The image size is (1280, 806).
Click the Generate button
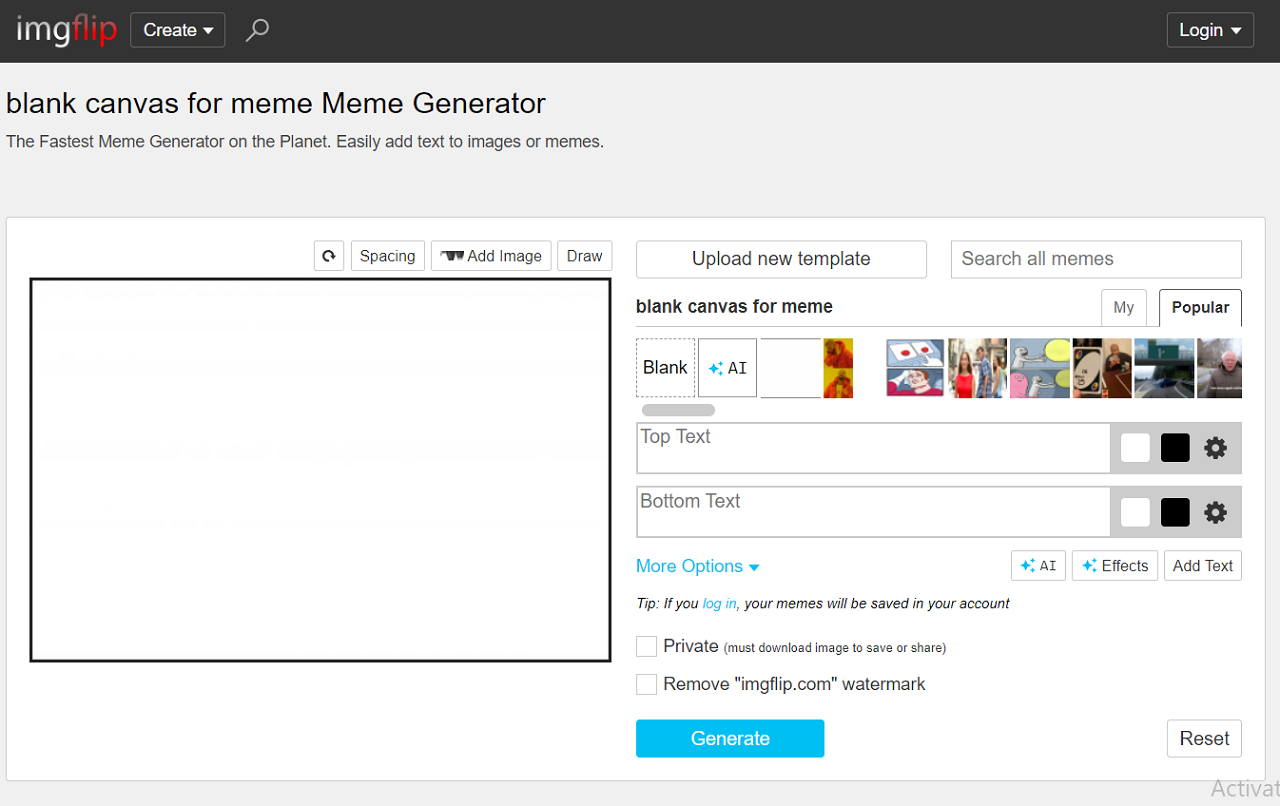tap(730, 738)
